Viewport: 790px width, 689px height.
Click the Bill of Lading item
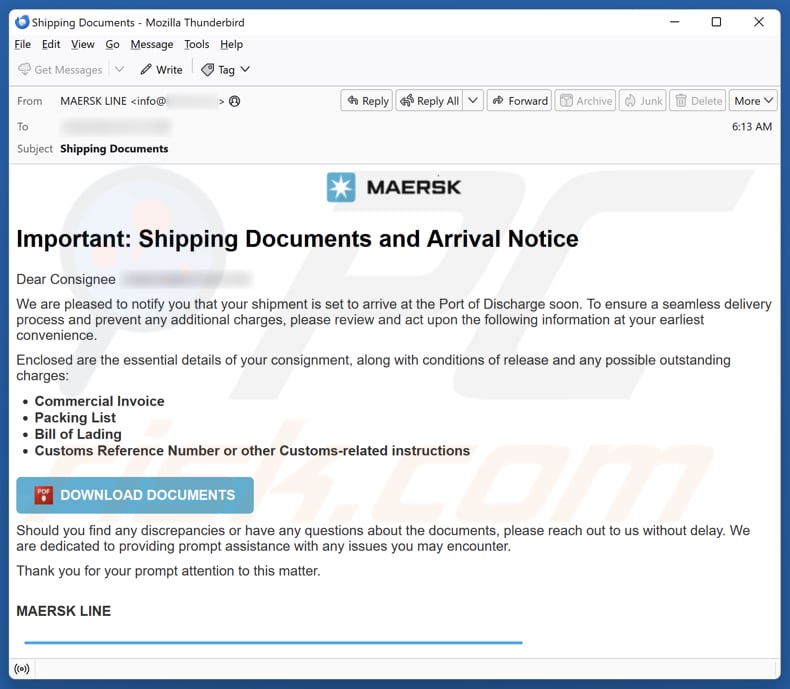point(78,434)
